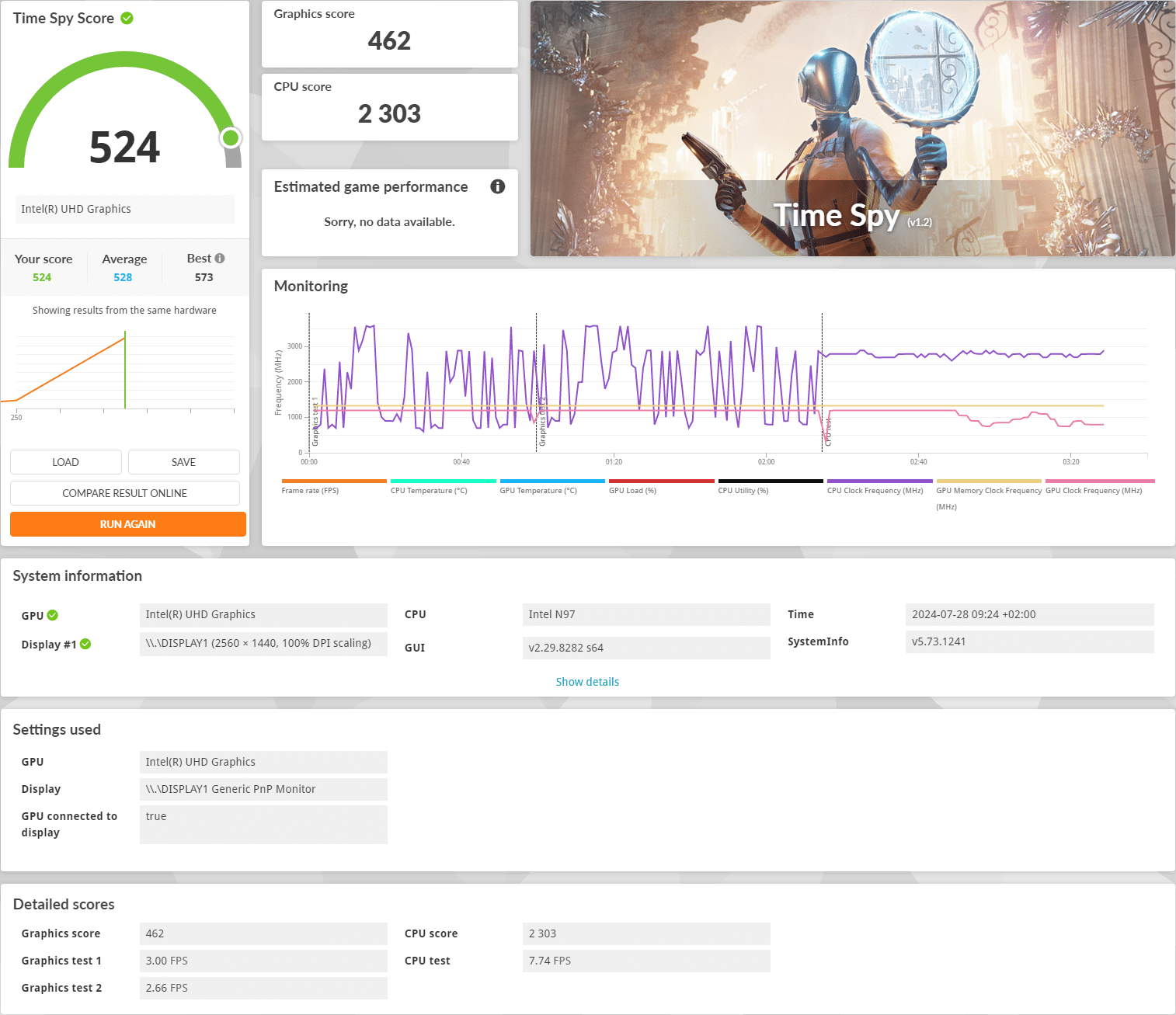Click the info icon next to Best
Screen dimensions: 1176x1015
pos(220,259)
